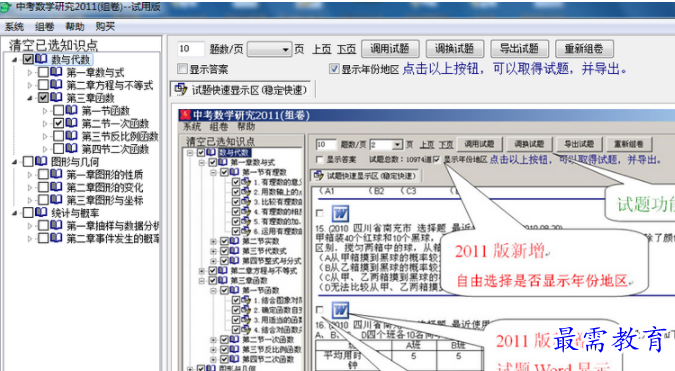675x371 pixels.
Task: Click the book icon beside 第三章函数
Action: [x=56, y=98]
